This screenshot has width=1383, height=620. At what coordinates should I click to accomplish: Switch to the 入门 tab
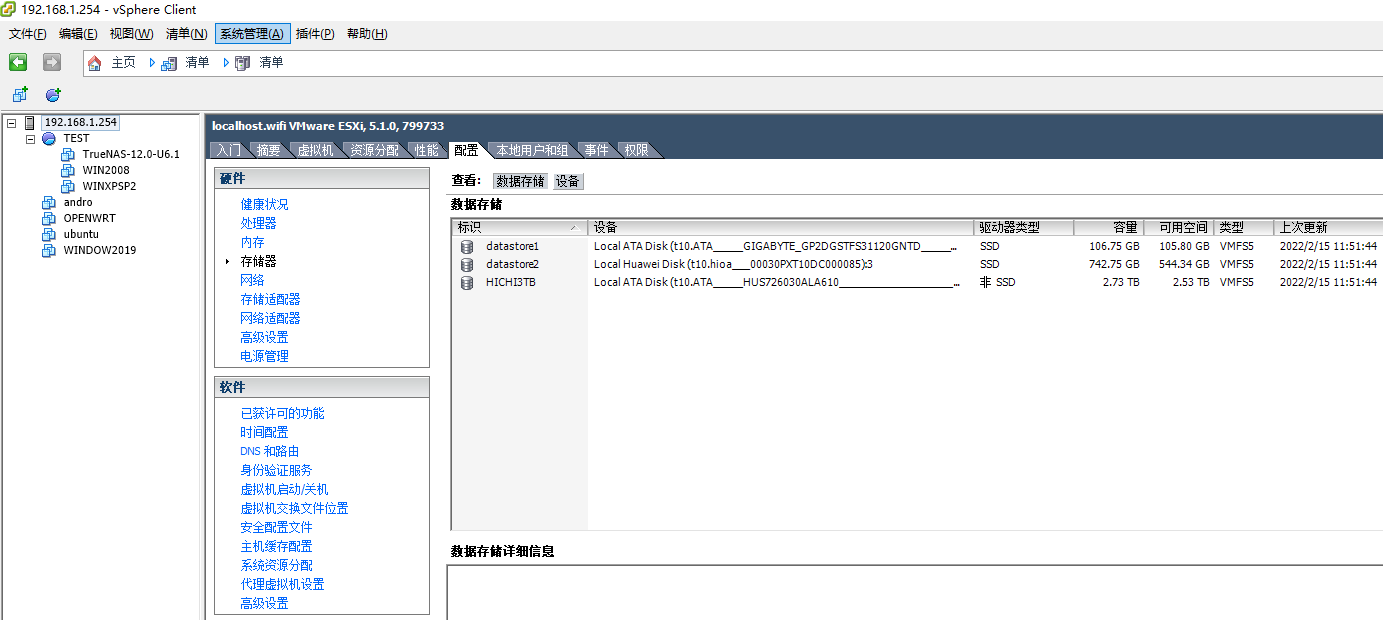point(229,150)
